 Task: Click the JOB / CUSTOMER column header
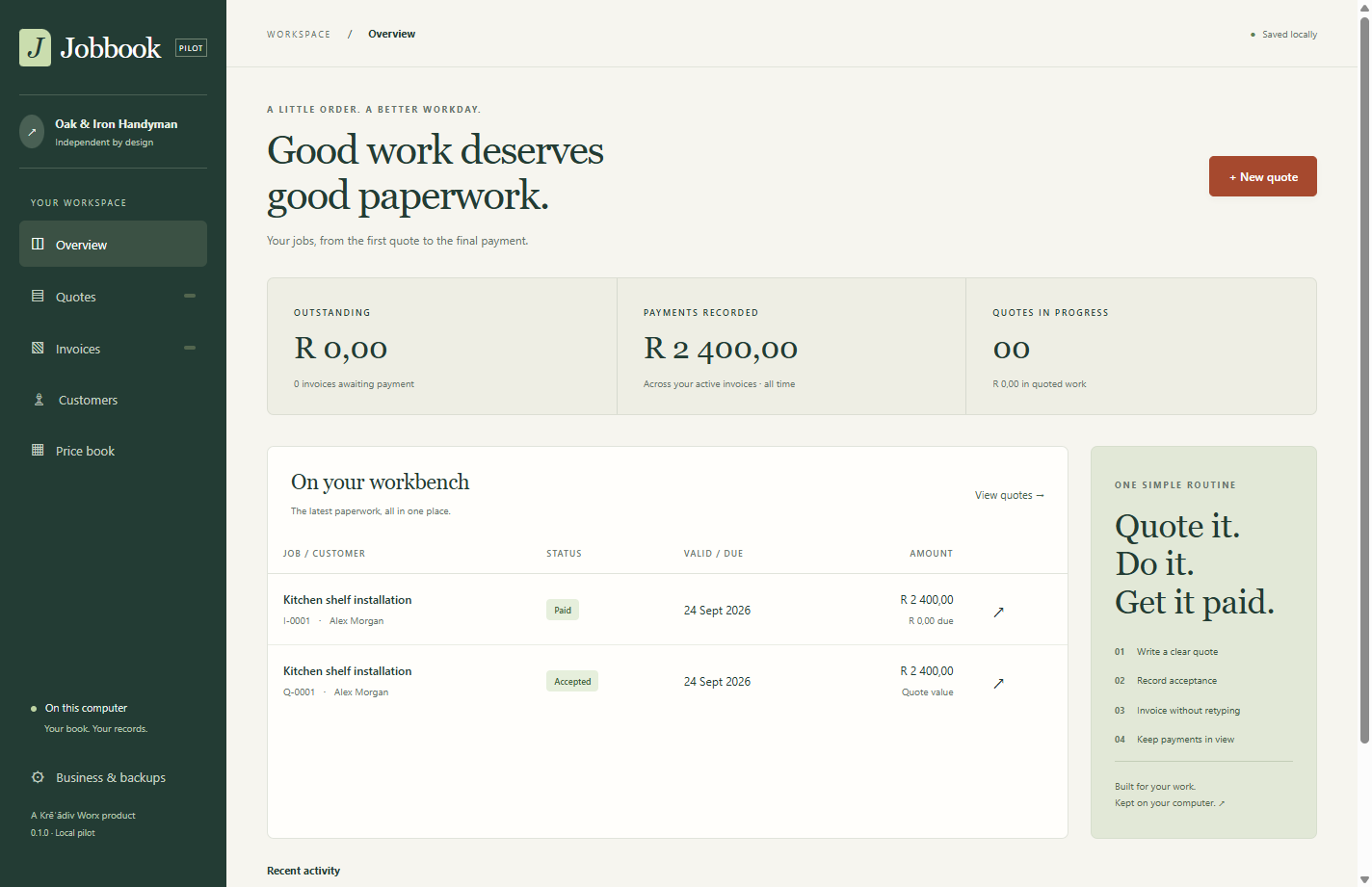[x=324, y=554]
